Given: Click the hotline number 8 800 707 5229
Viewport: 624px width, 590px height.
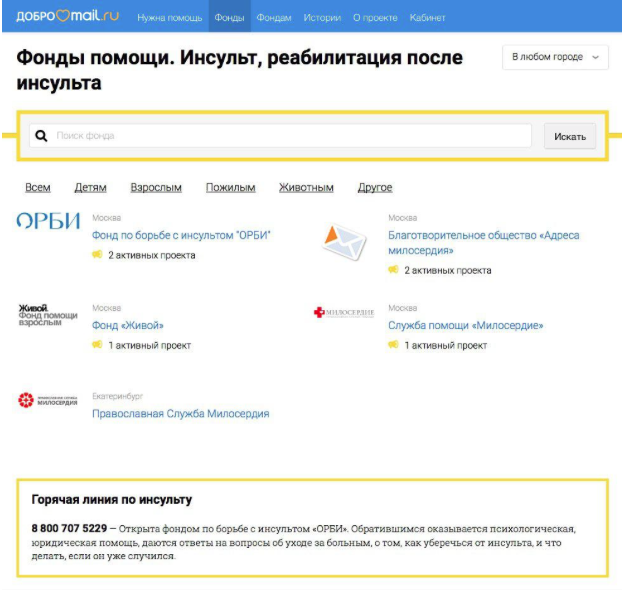Looking at the screenshot, I should [69, 528].
